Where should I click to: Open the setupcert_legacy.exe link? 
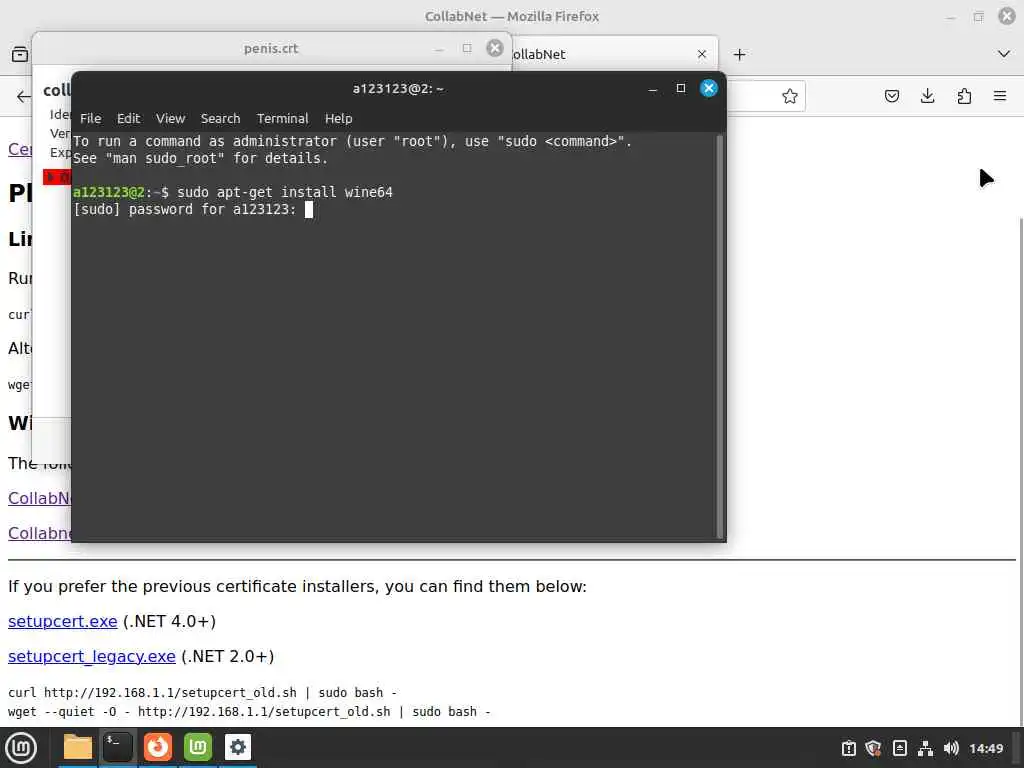click(91, 656)
